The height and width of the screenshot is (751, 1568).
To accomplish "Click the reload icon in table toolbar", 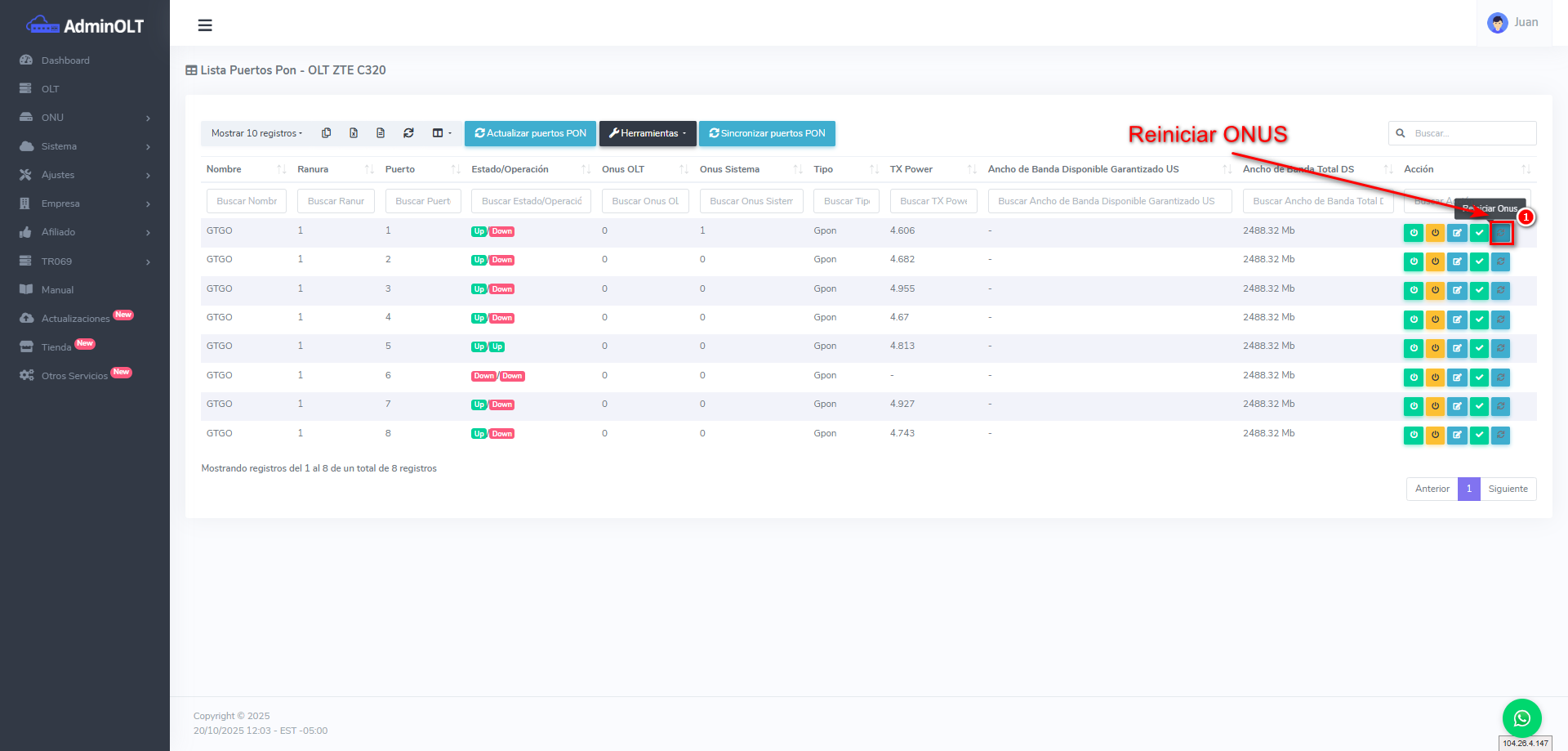I will pos(408,133).
